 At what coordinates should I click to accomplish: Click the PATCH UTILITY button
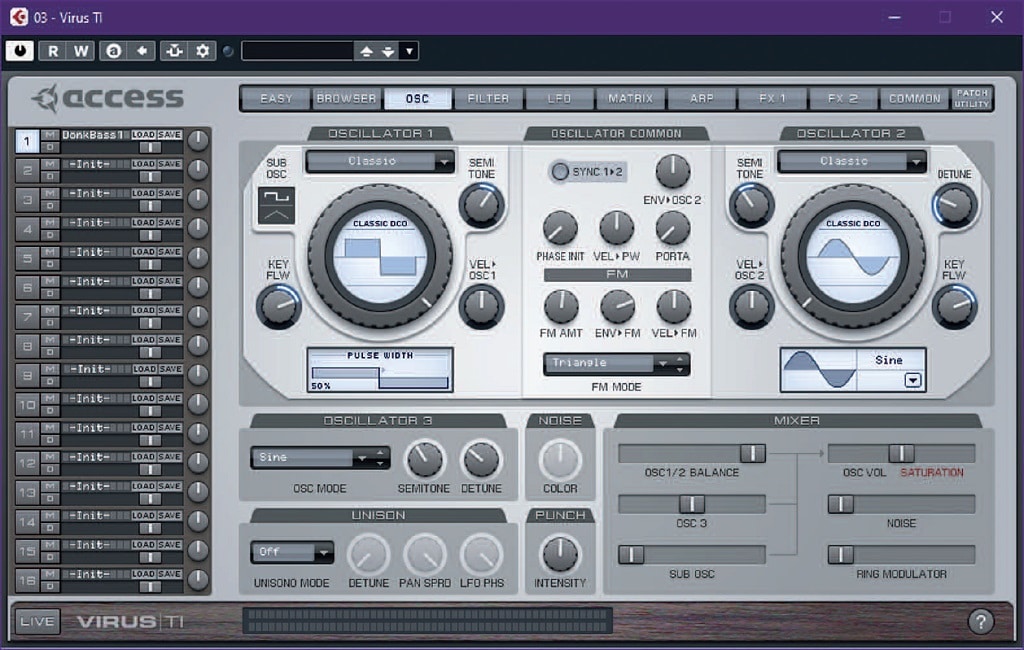click(972, 99)
